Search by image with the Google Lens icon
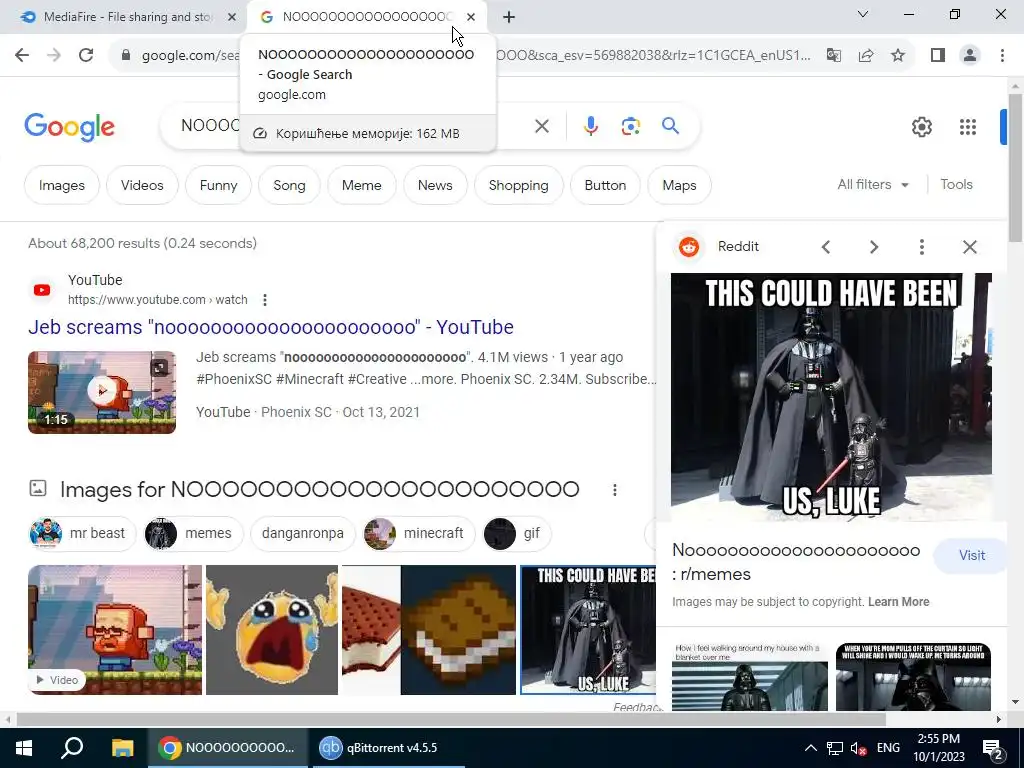The height and width of the screenshot is (768, 1024). 630,126
